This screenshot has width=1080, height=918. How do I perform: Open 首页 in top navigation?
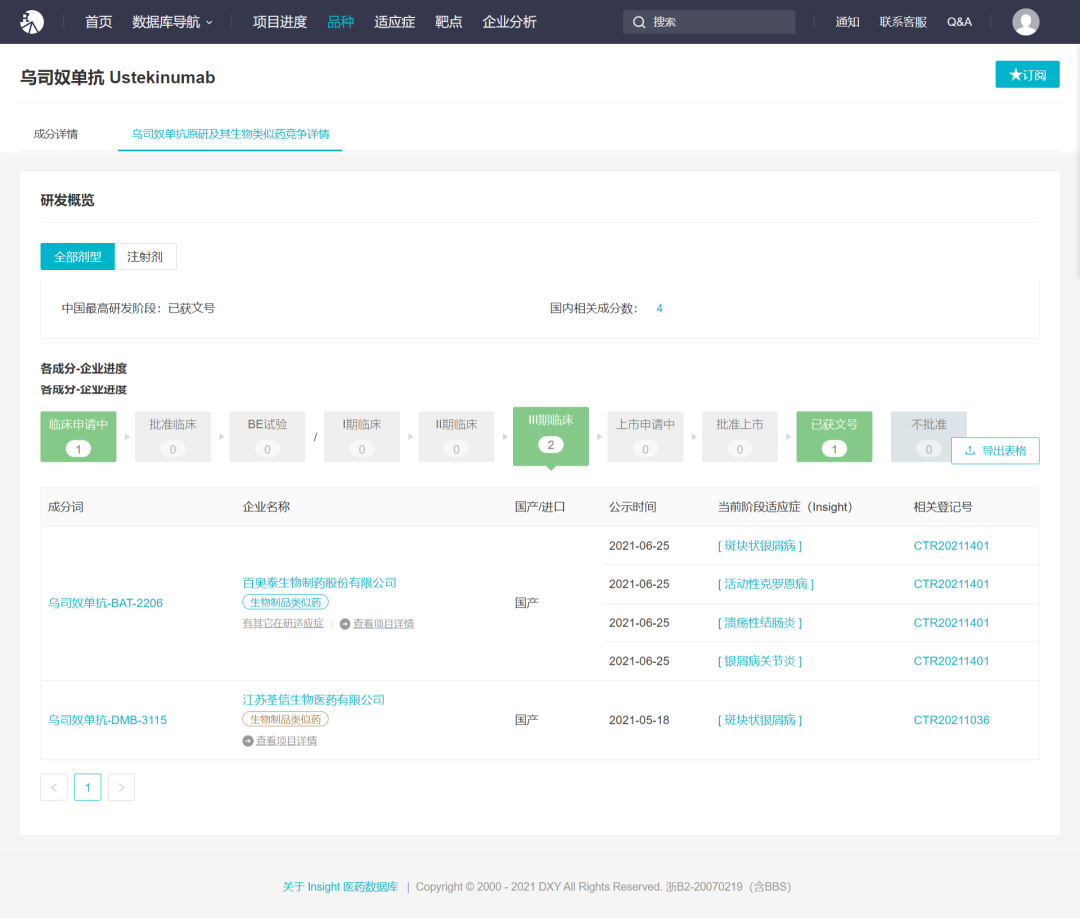pyautogui.click(x=98, y=22)
